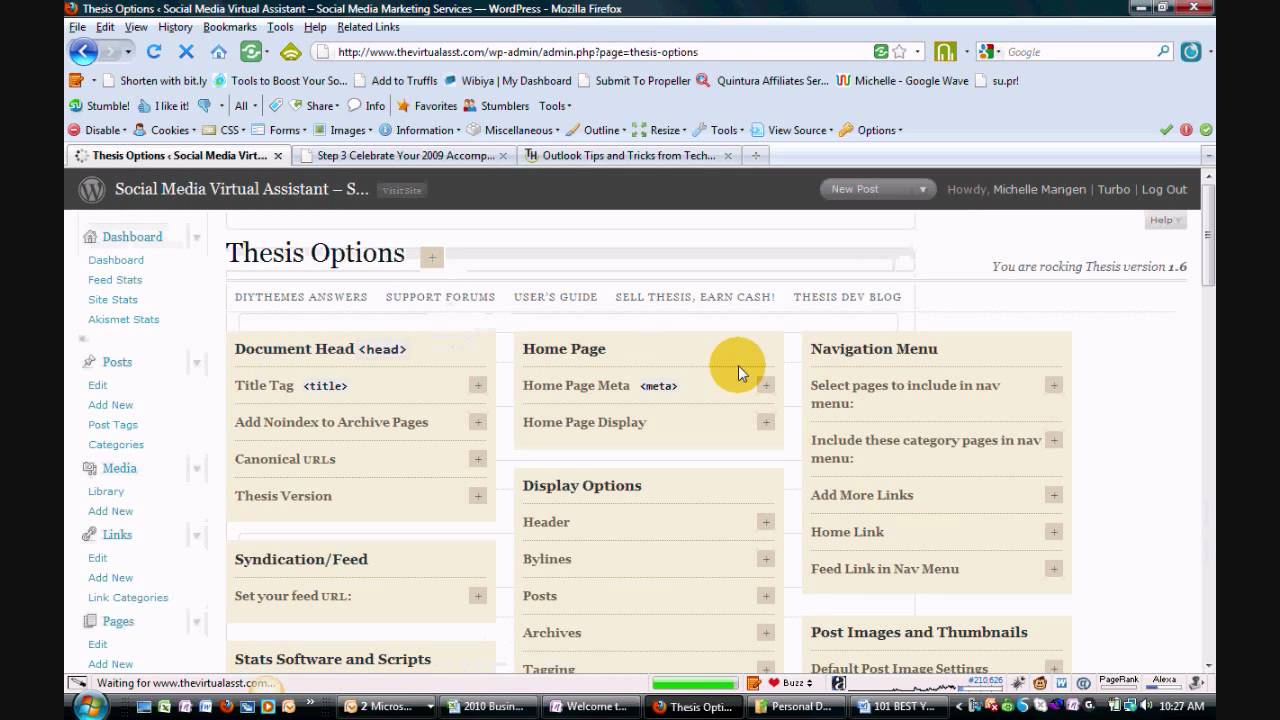Click the DIYThemes Answers link
This screenshot has width=1280, height=720.
tap(301, 297)
